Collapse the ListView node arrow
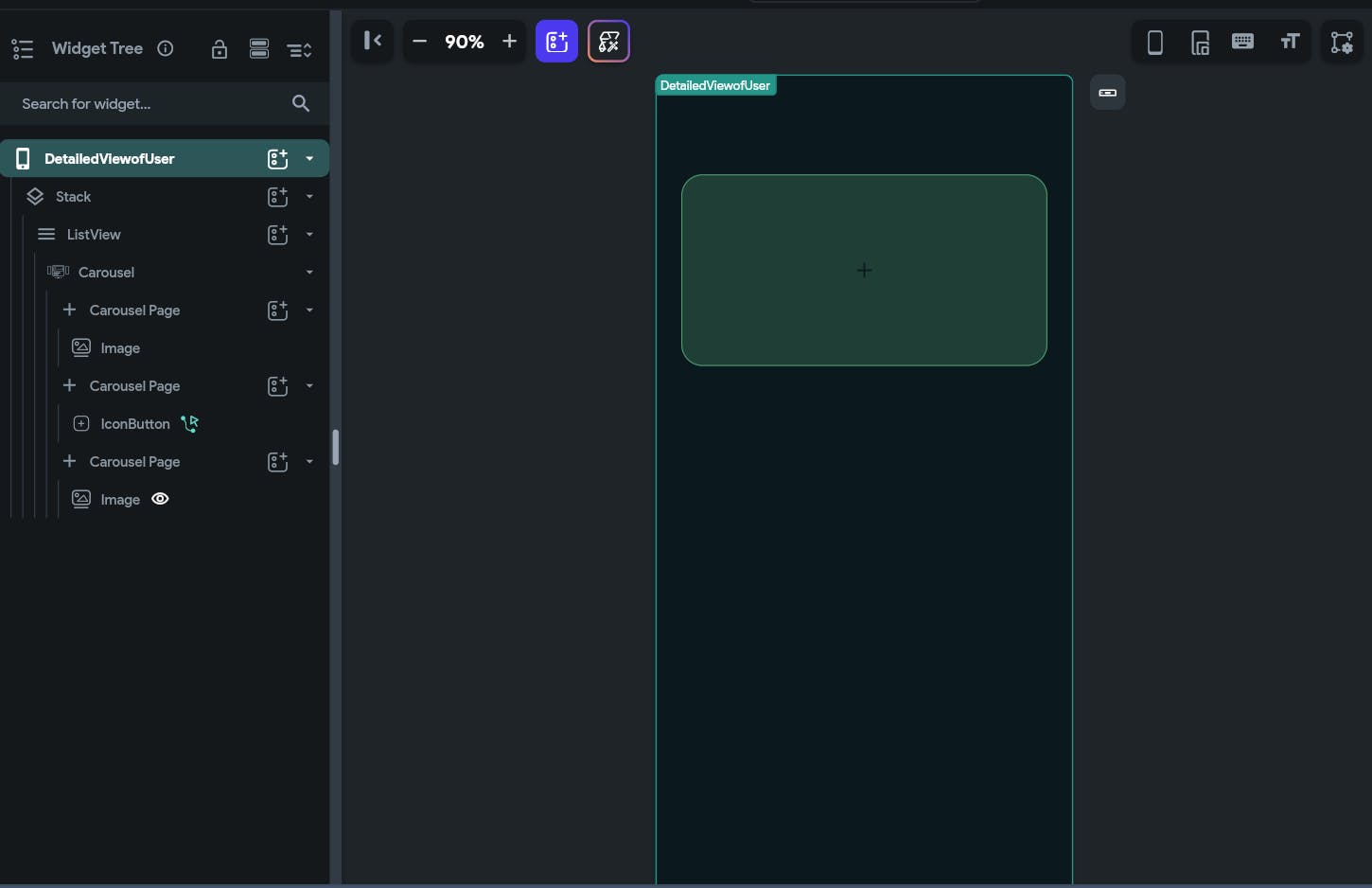Image resolution: width=1372 pixels, height=888 pixels. click(x=309, y=235)
